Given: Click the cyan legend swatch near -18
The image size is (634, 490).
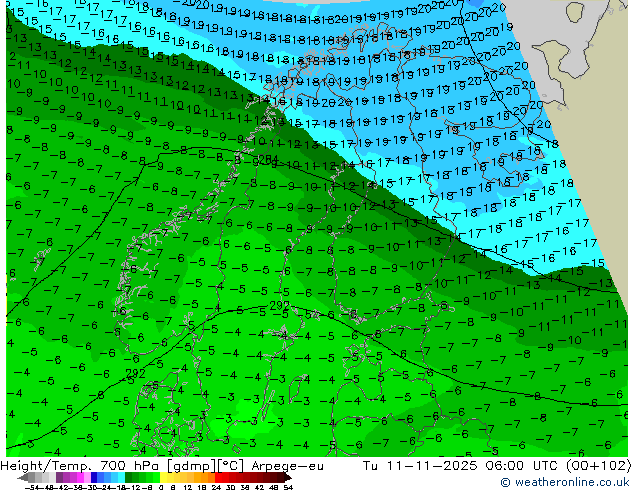Looking at the screenshot, I should click(121, 478).
